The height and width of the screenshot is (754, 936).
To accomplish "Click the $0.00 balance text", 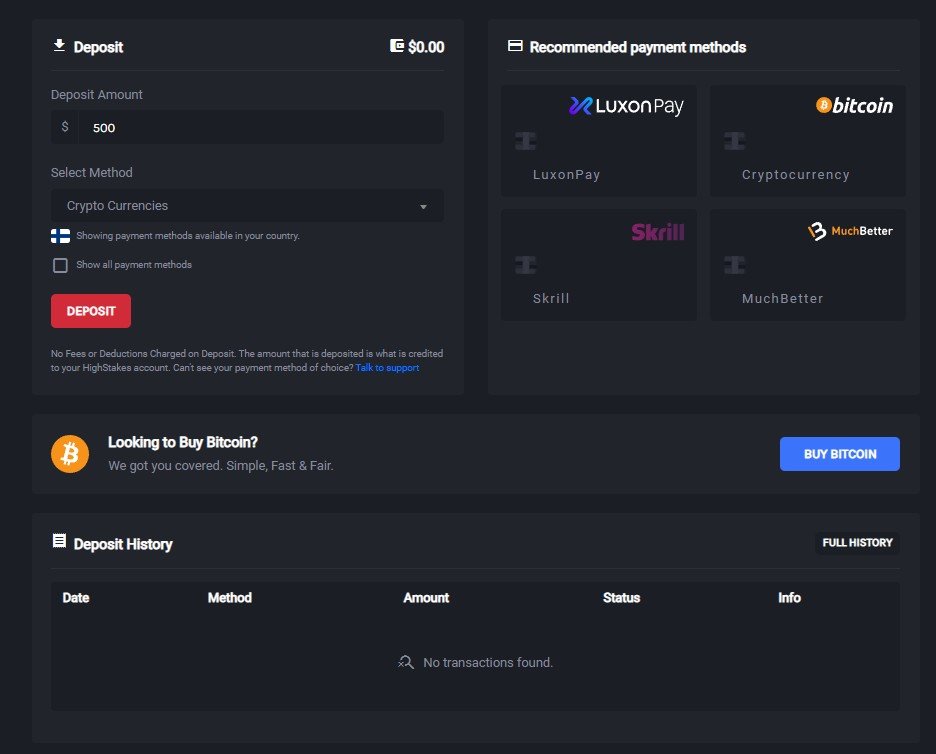I will [x=426, y=47].
